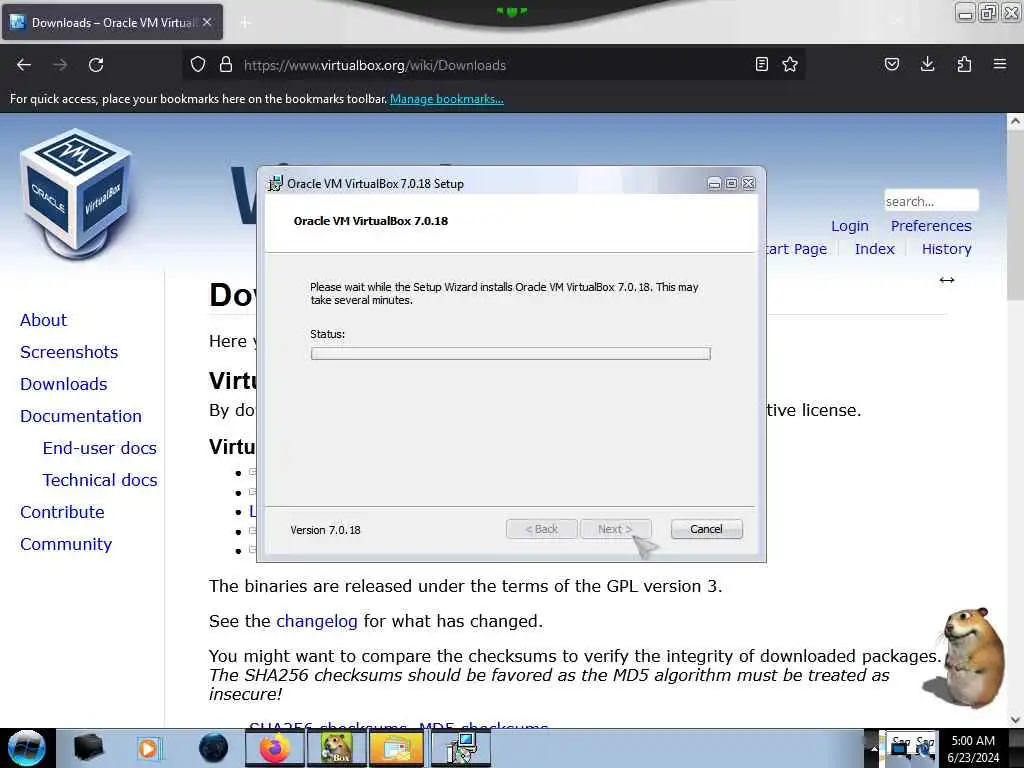
Task: Open Technical docs sidebar link
Action: (100, 480)
